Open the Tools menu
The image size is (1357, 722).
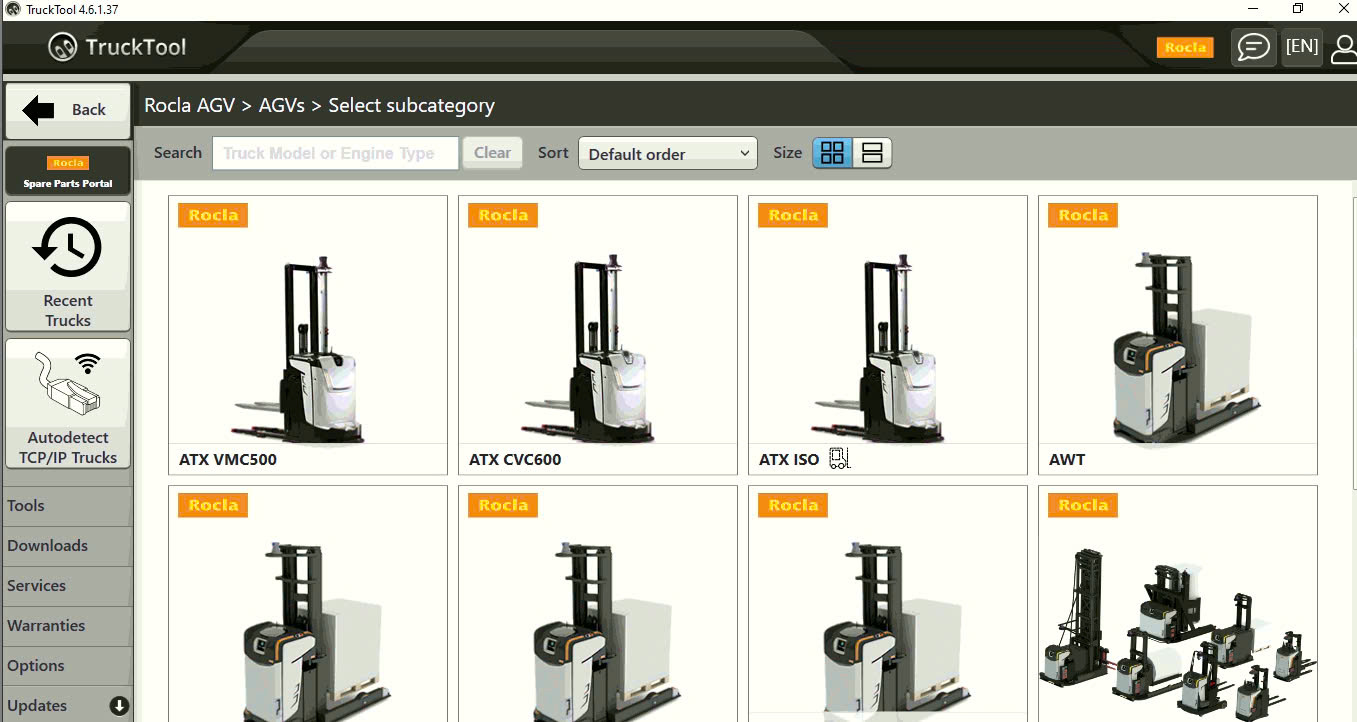click(66, 506)
